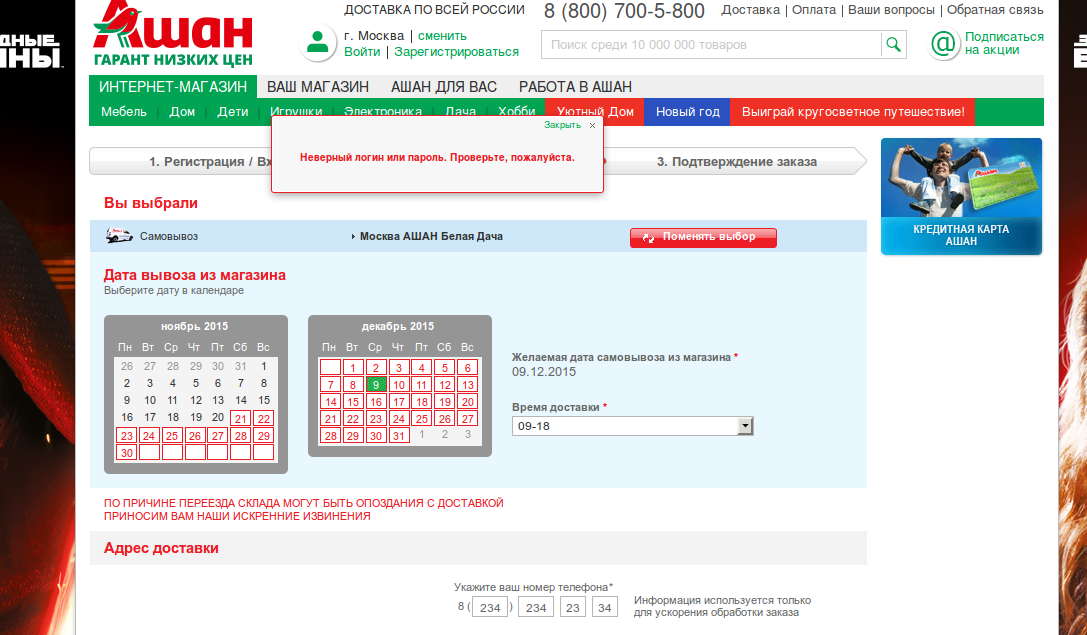
Task: Switch to АШАН ДЛЯ ВАС tab
Action: (444, 87)
